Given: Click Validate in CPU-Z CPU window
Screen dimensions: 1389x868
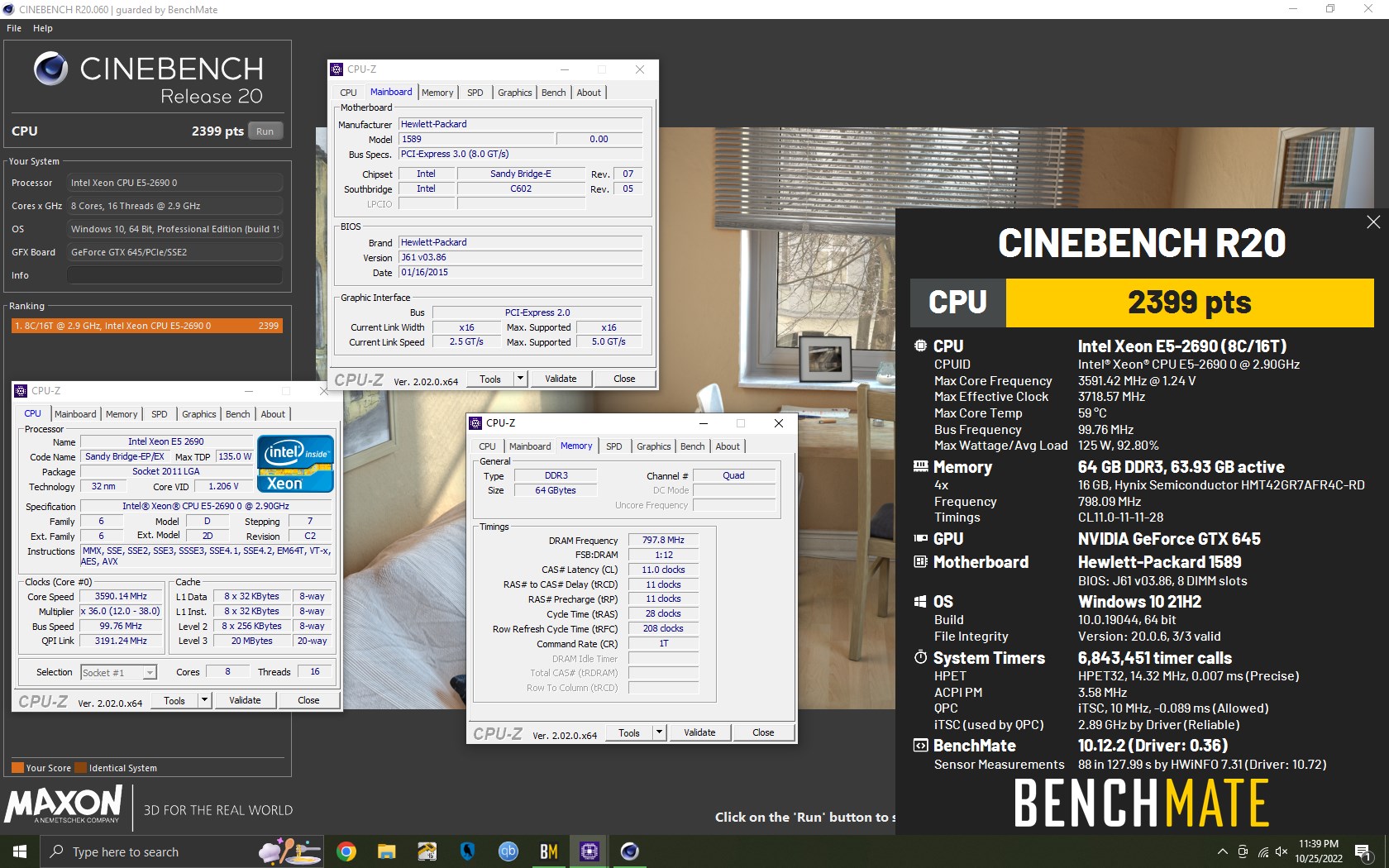Looking at the screenshot, I should click(x=245, y=700).
